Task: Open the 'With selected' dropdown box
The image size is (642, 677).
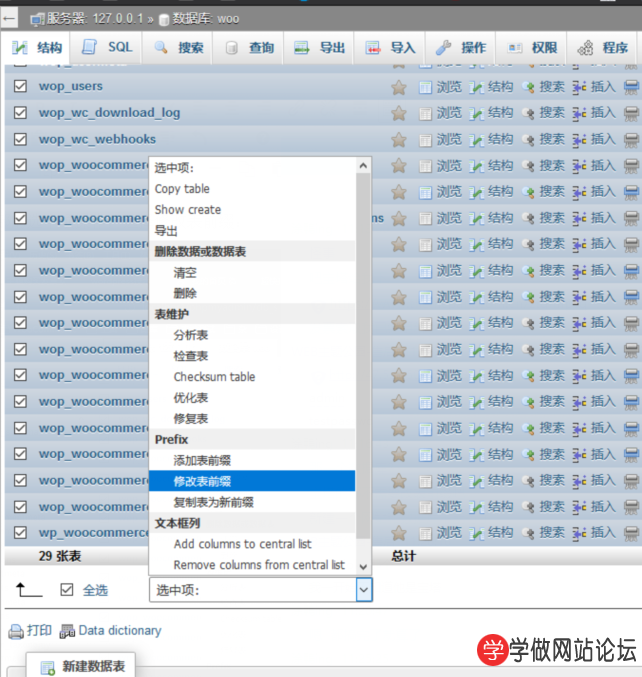Action: [260, 590]
